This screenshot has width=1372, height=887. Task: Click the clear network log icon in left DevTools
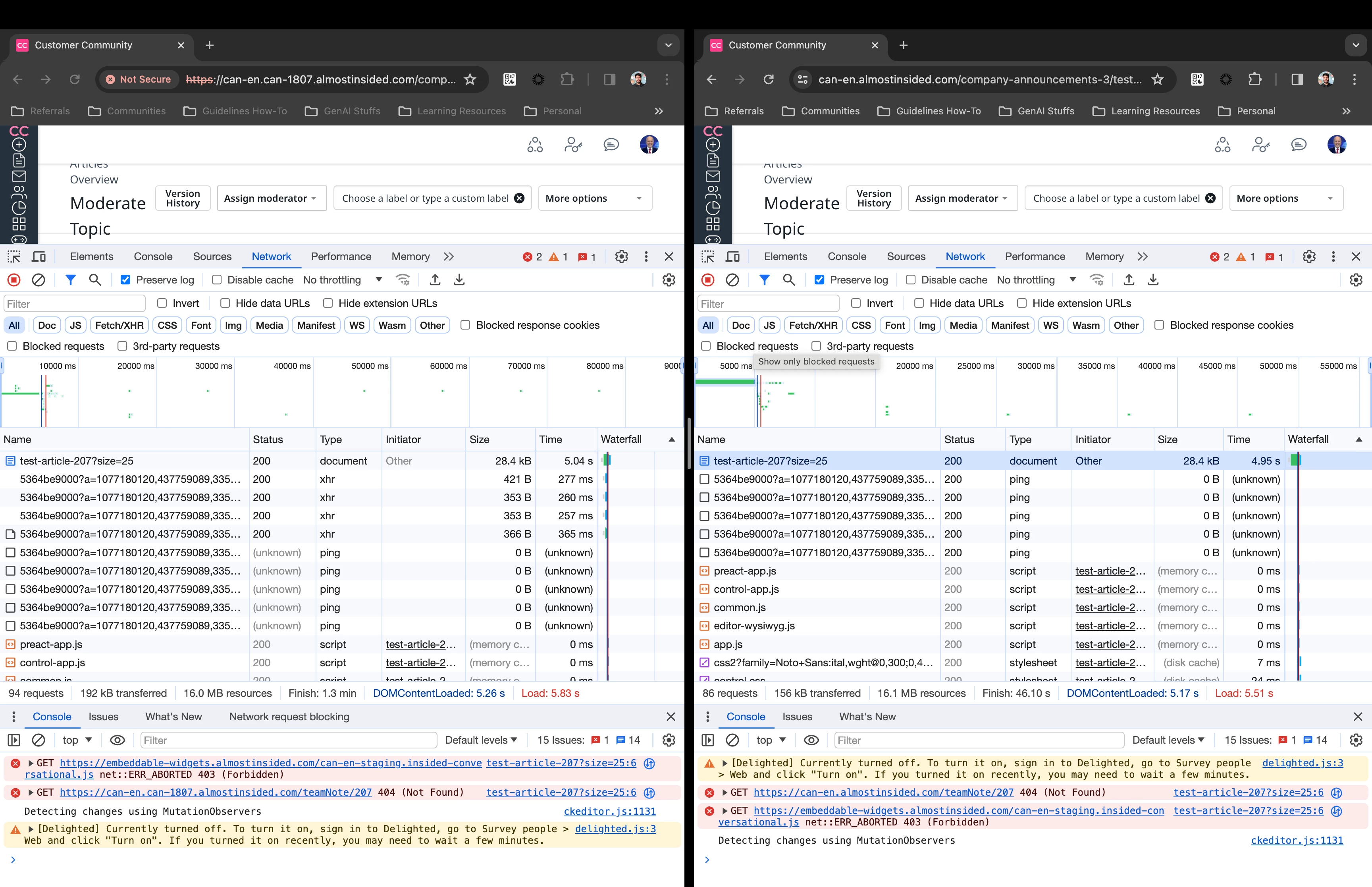(39, 280)
